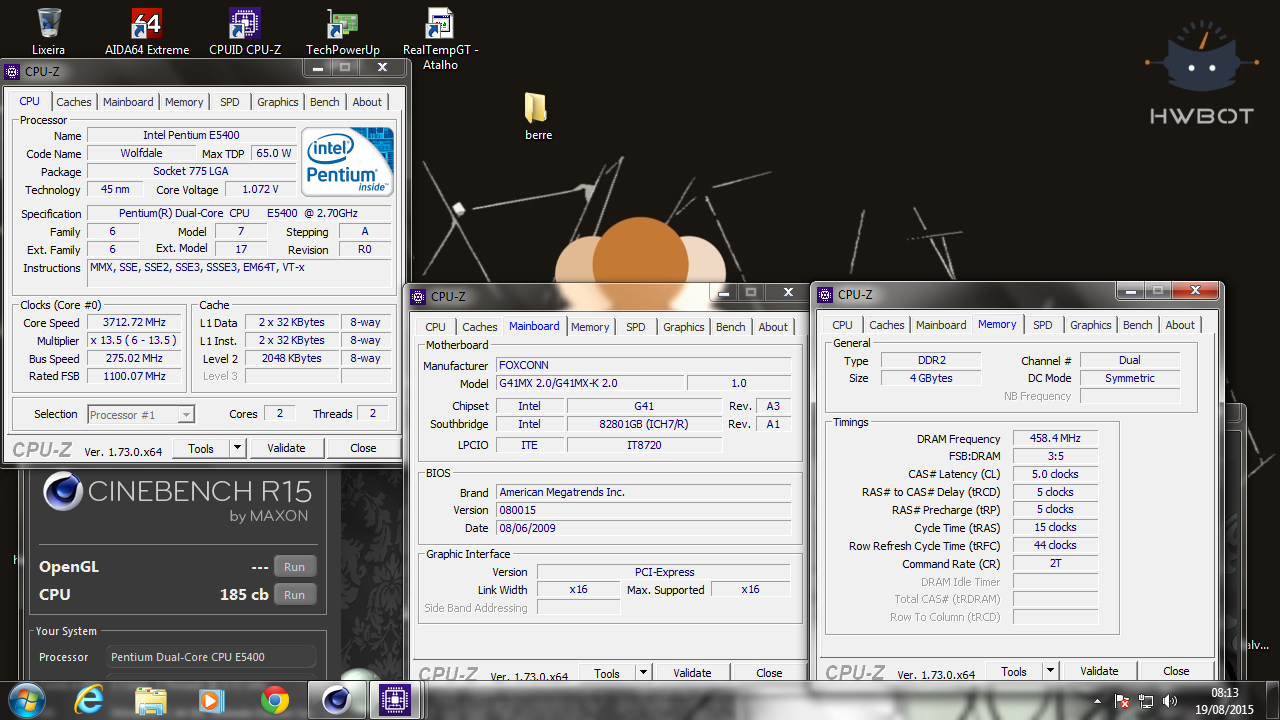Open Google Chrome from the taskbar
1280x720 pixels.
pyautogui.click(x=274, y=700)
